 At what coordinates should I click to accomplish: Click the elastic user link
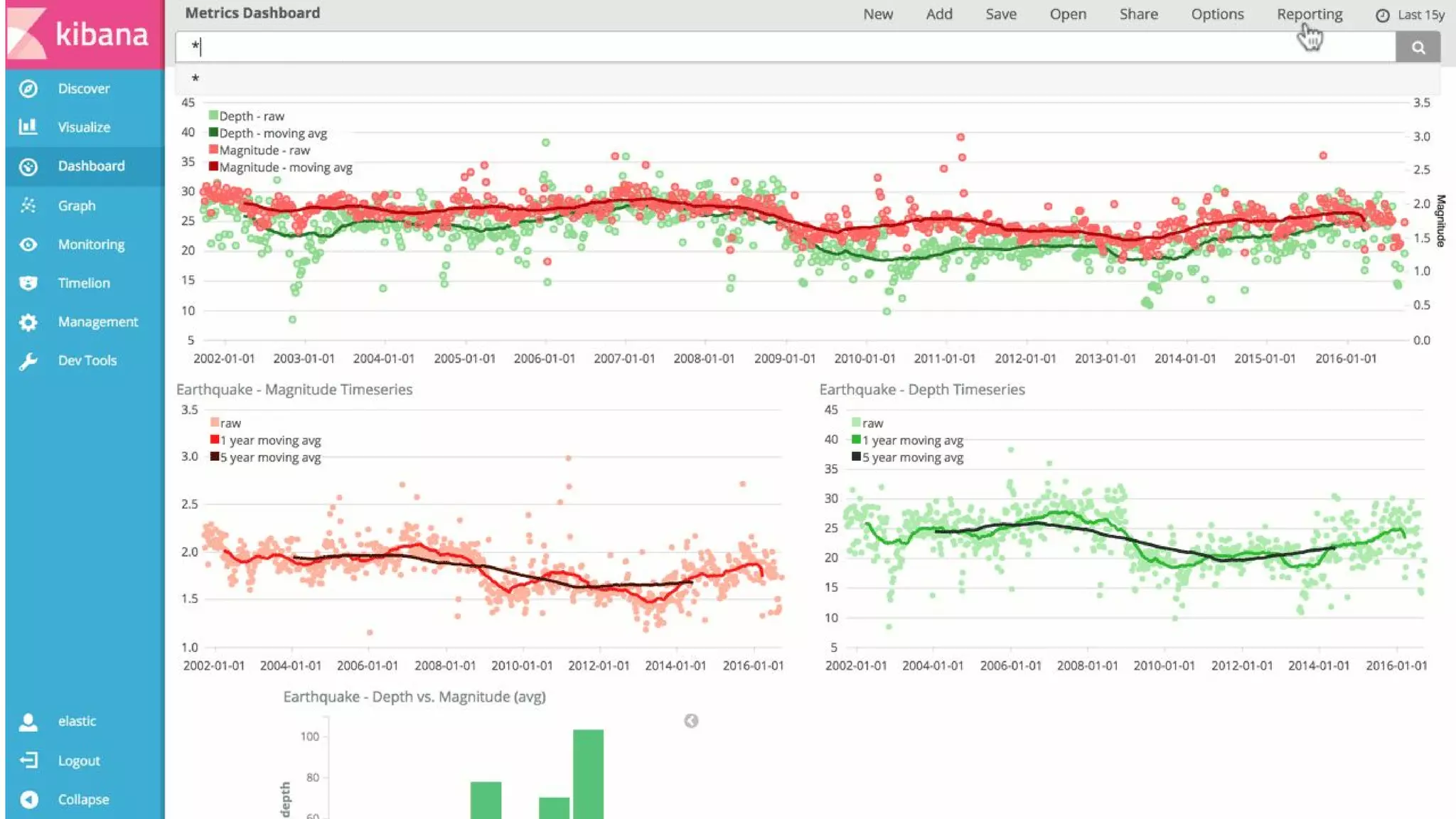click(x=76, y=721)
